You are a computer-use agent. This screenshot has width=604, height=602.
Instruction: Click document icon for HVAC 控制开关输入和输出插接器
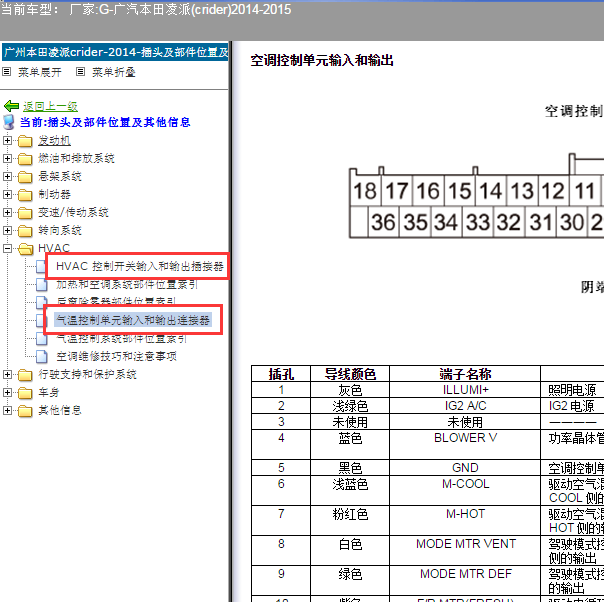pos(41,266)
